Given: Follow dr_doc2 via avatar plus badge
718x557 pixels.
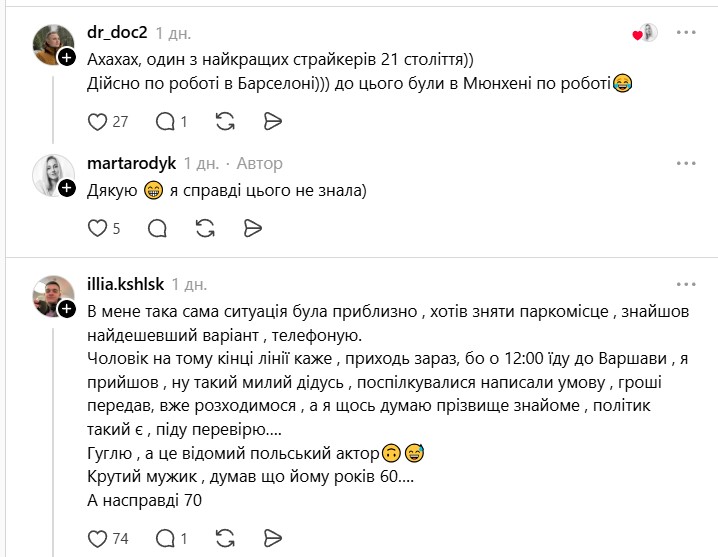Looking at the screenshot, I should click(x=67, y=58).
